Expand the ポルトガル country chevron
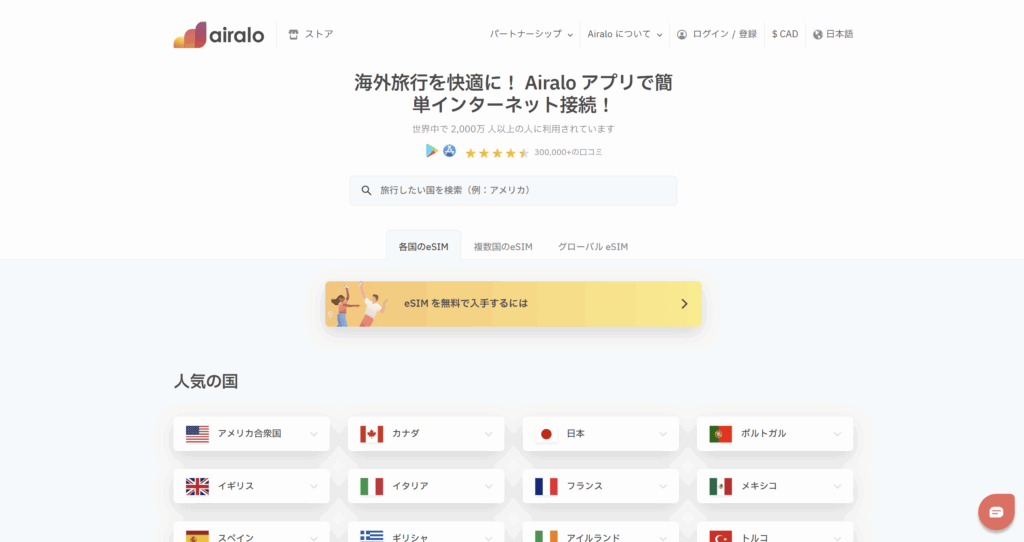 [x=837, y=434]
